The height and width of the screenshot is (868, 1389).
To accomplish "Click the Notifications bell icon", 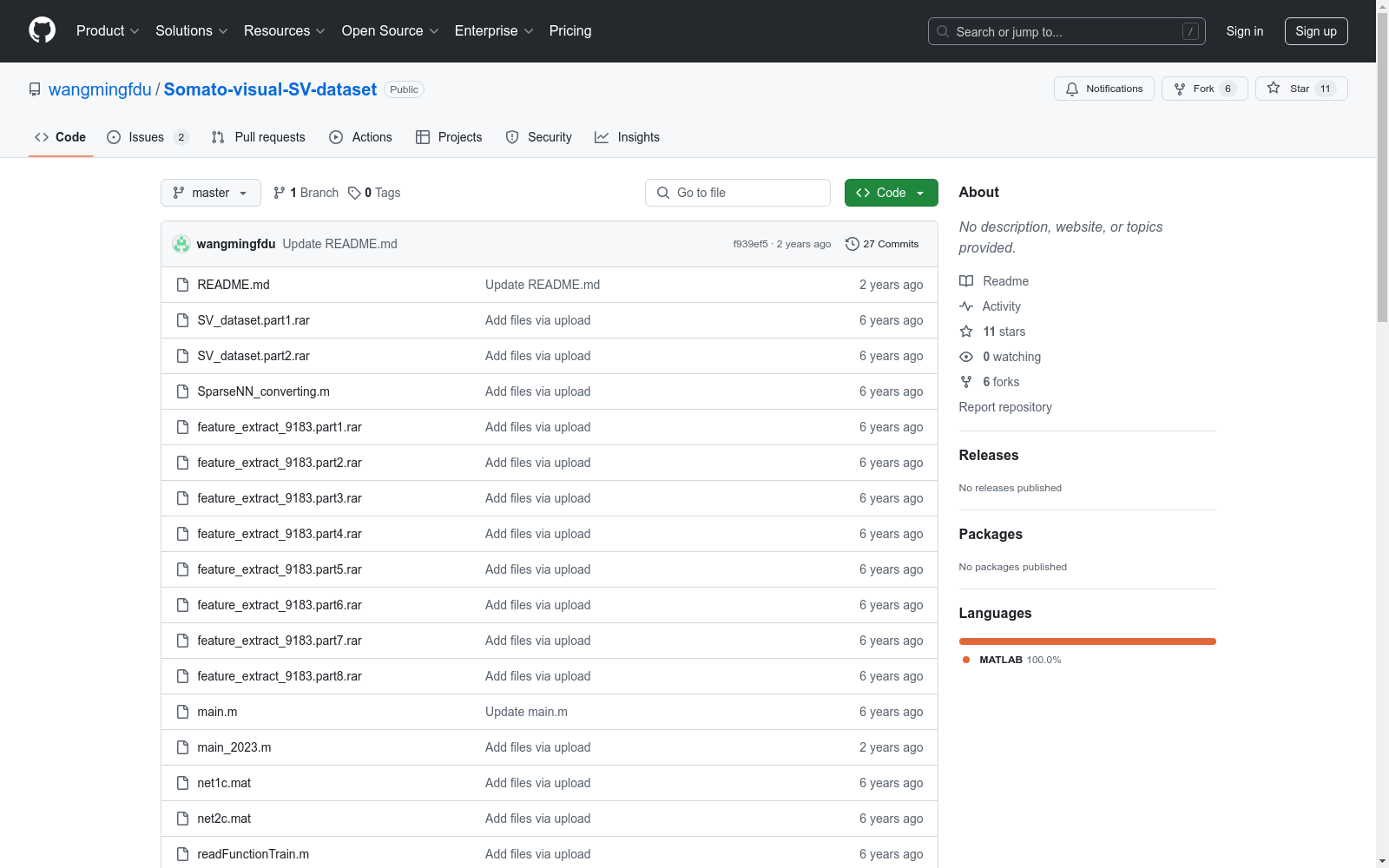I will pyautogui.click(x=1072, y=89).
